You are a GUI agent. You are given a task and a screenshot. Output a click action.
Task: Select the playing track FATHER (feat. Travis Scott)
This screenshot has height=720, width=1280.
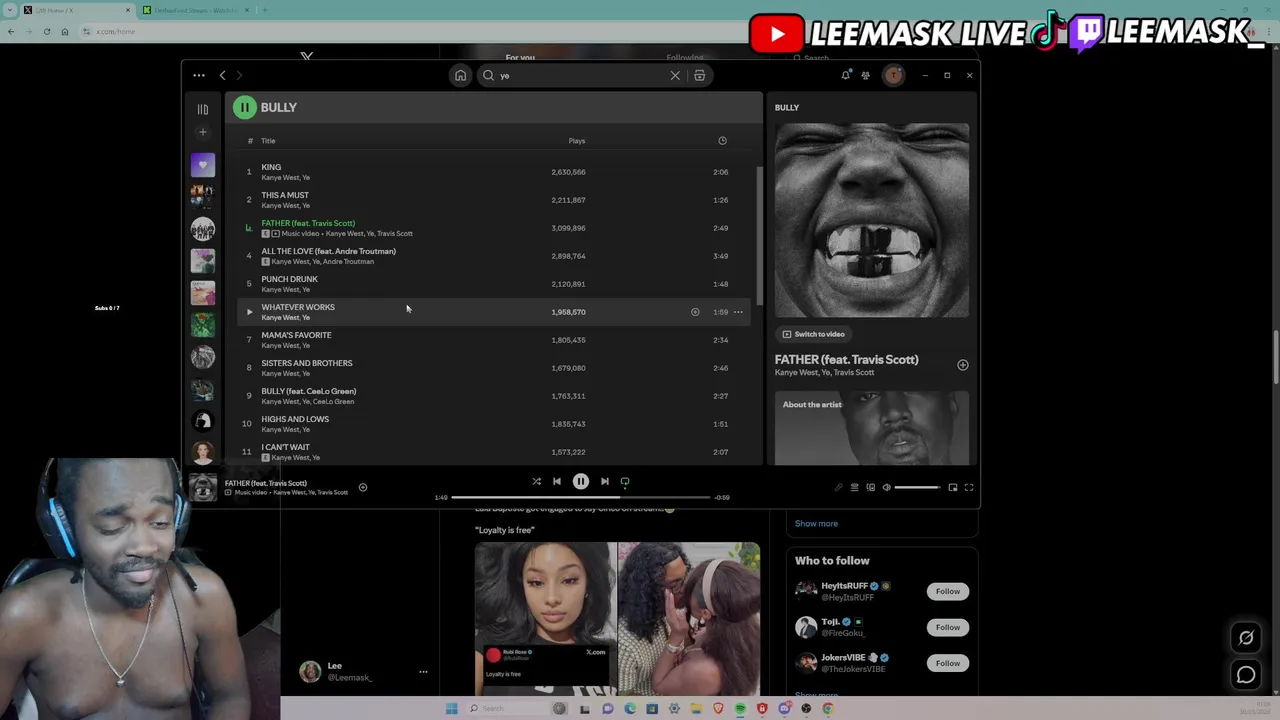(495, 228)
